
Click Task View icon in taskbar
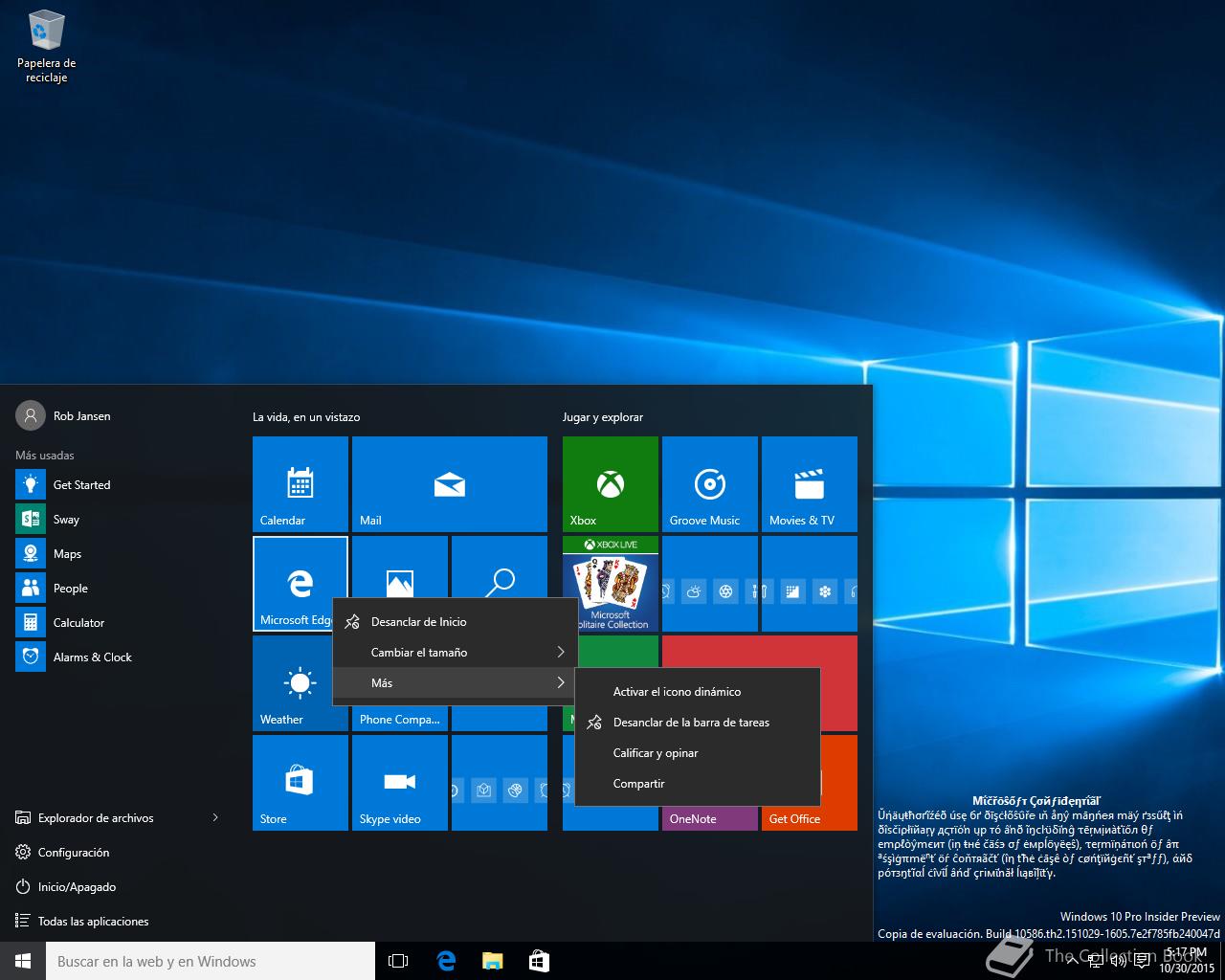[398, 961]
